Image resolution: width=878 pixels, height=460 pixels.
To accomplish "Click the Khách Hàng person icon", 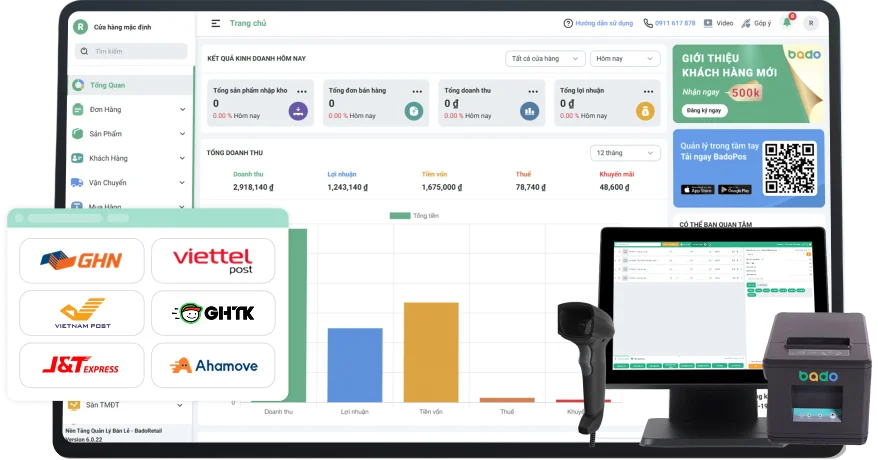I will (x=77, y=158).
